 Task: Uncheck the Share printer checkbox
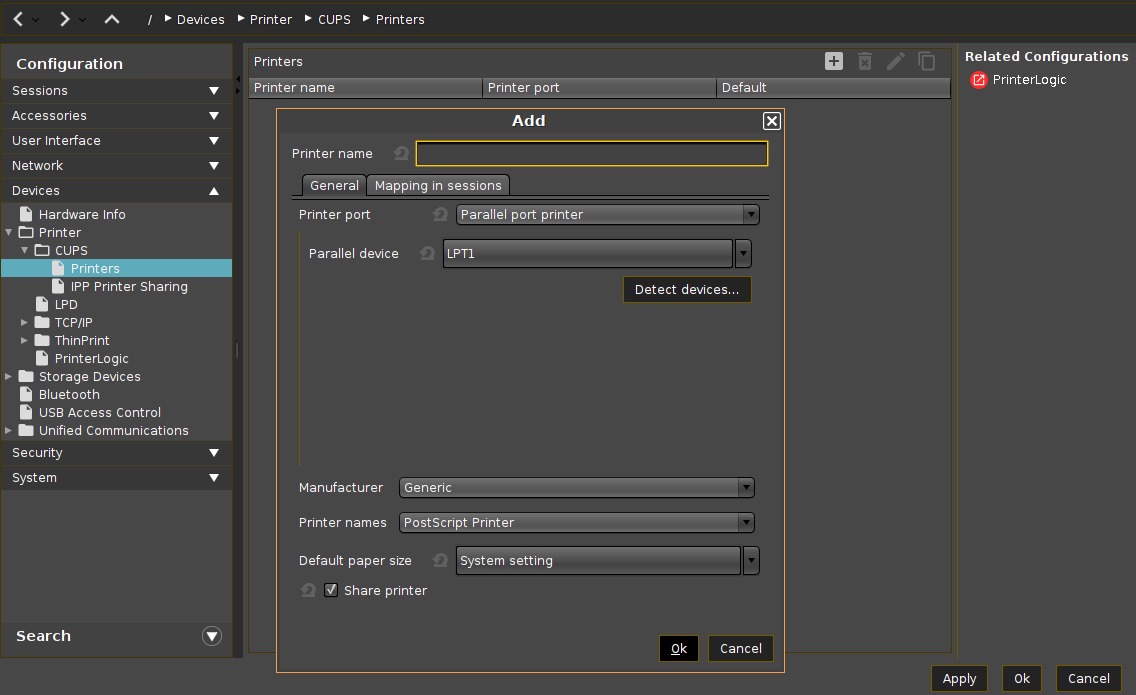pyautogui.click(x=331, y=591)
